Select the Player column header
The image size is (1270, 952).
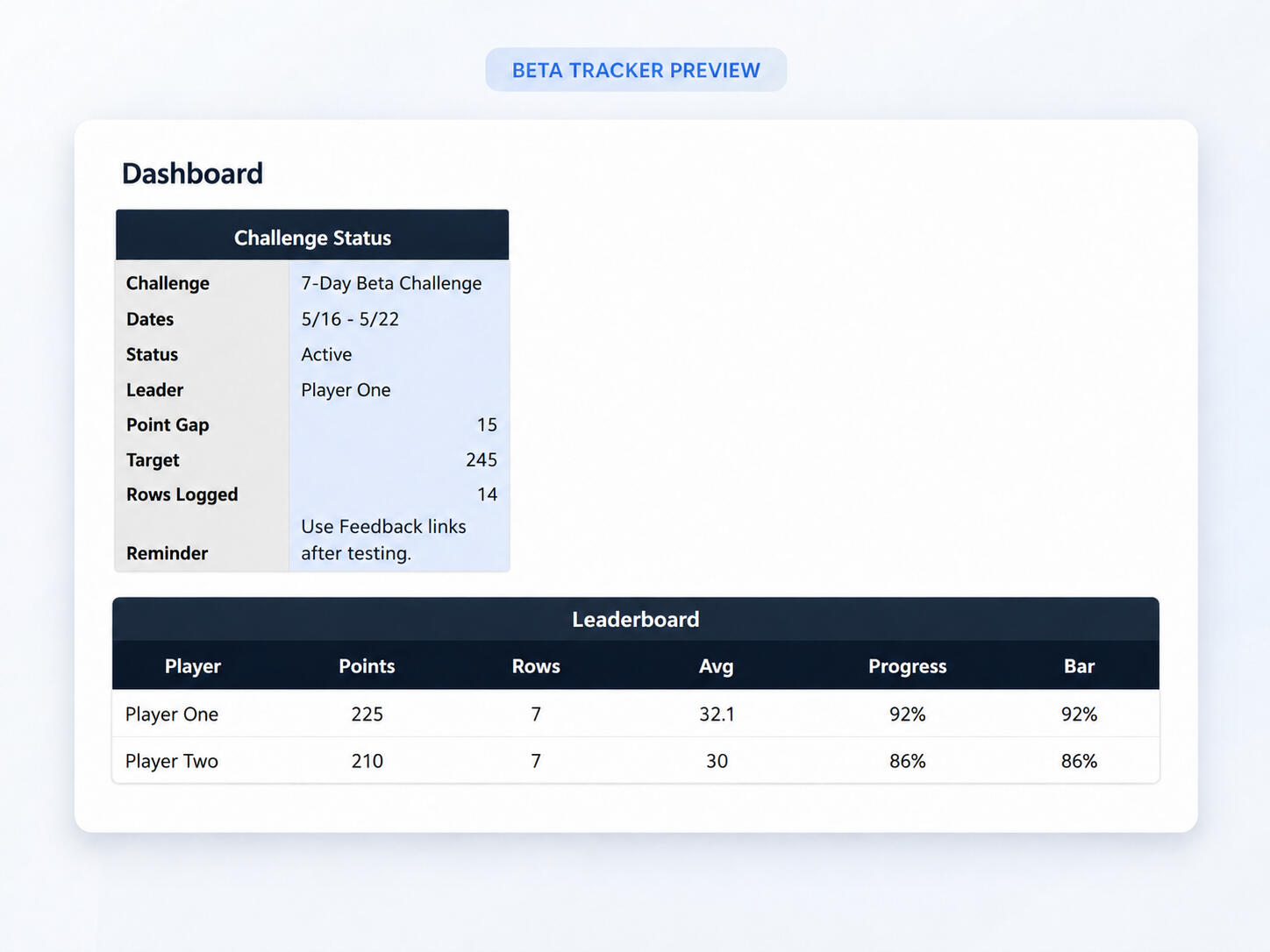click(x=193, y=666)
